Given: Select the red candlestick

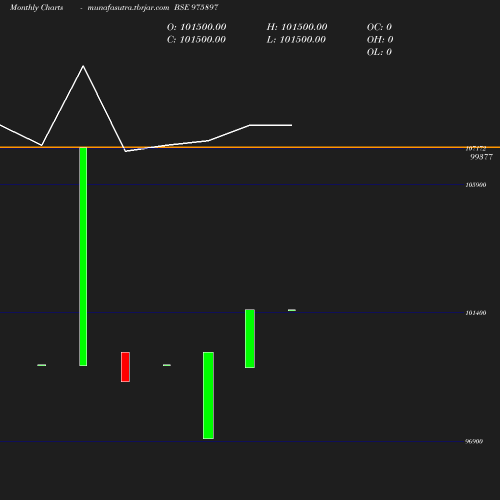Looking at the screenshot, I should click(x=125, y=367).
